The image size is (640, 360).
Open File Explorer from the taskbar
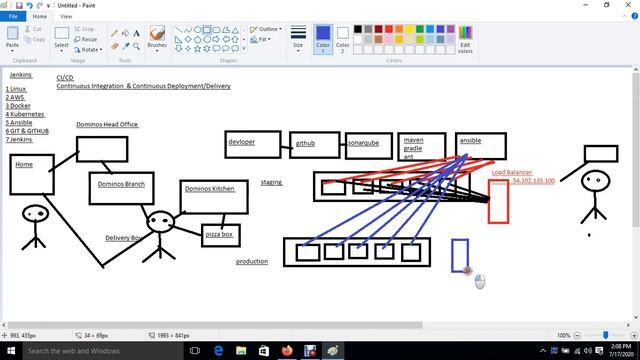click(x=241, y=351)
